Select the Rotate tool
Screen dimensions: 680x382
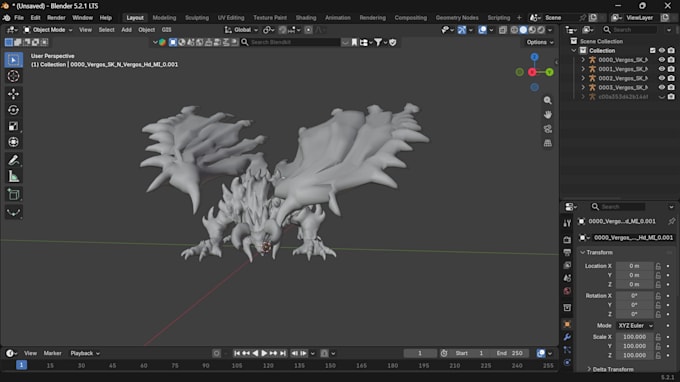[13, 110]
